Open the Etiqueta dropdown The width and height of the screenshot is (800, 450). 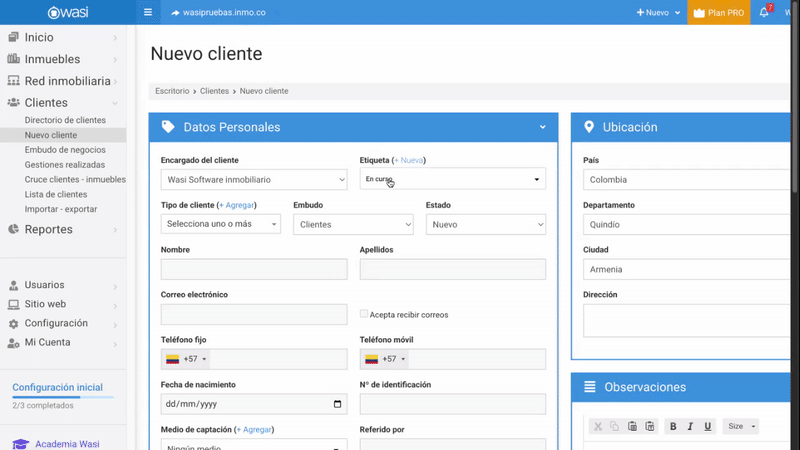pos(453,179)
